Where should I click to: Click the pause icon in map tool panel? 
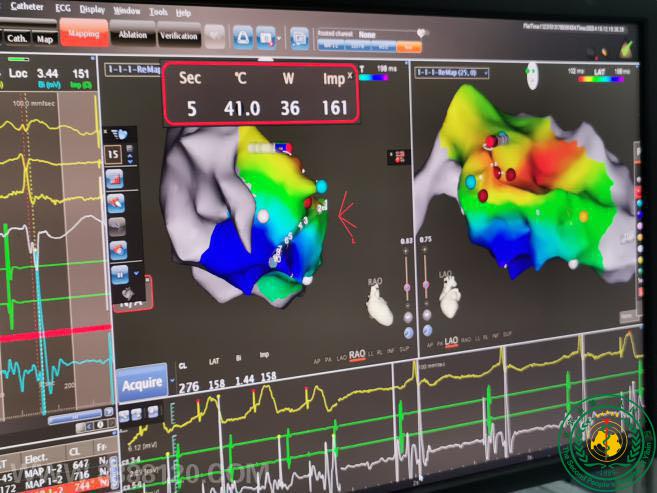click(x=117, y=272)
